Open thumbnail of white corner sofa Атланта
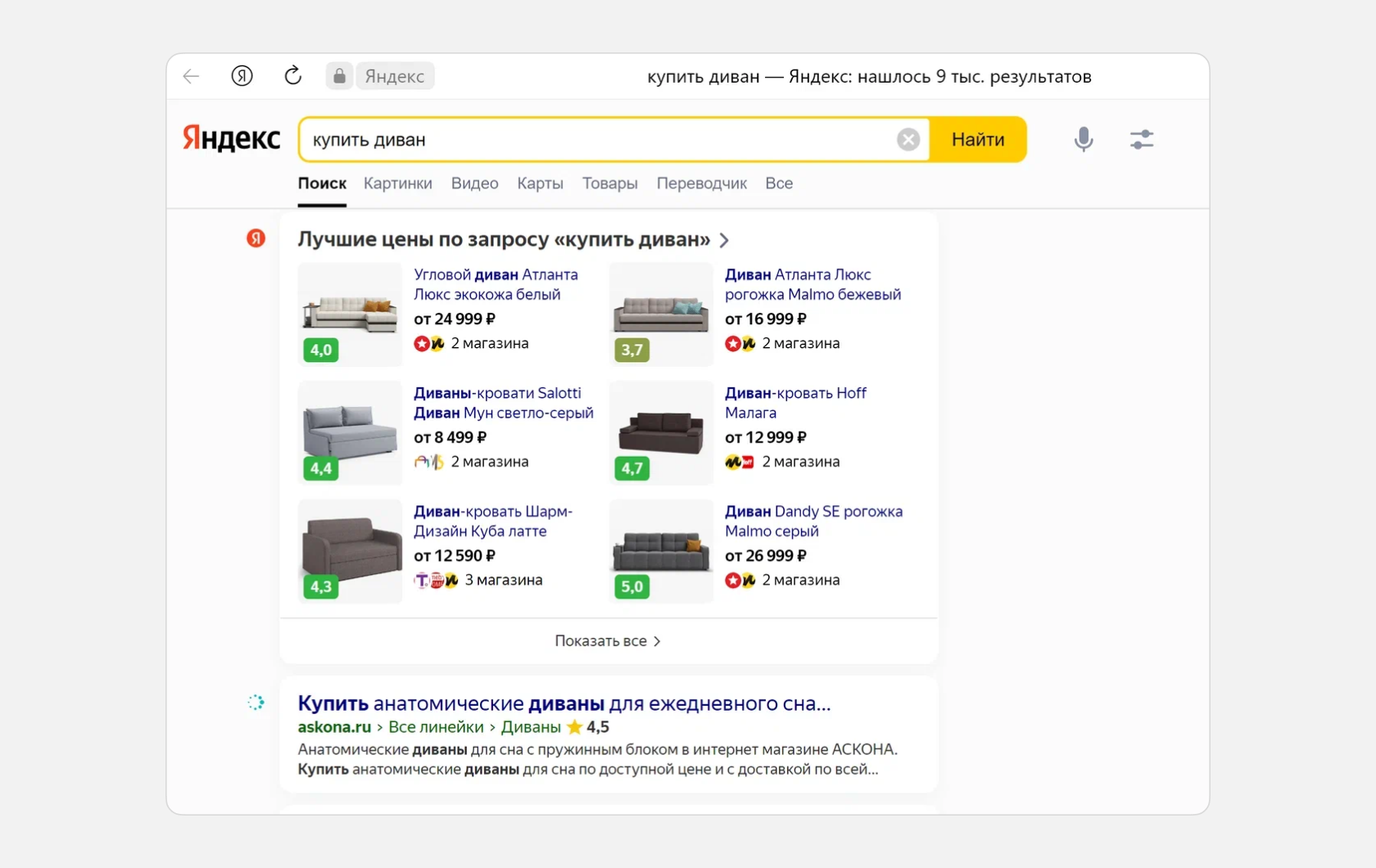The width and height of the screenshot is (1376, 868). (x=350, y=314)
